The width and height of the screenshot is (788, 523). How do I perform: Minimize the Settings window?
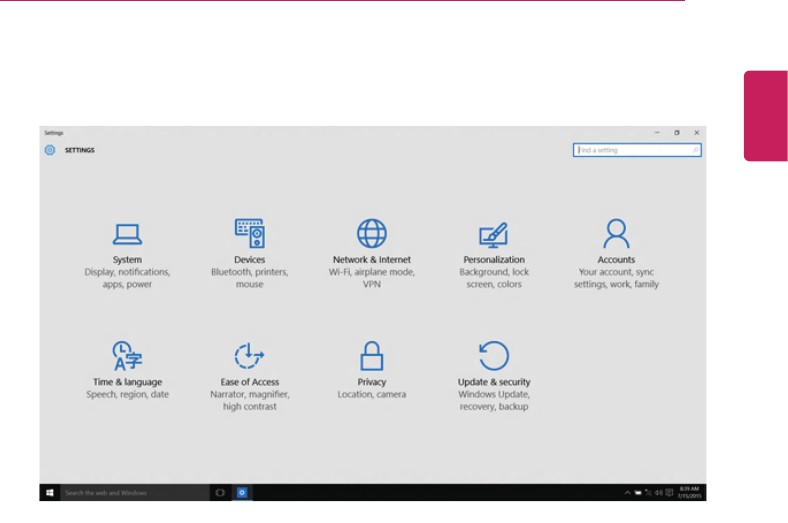tap(657, 133)
